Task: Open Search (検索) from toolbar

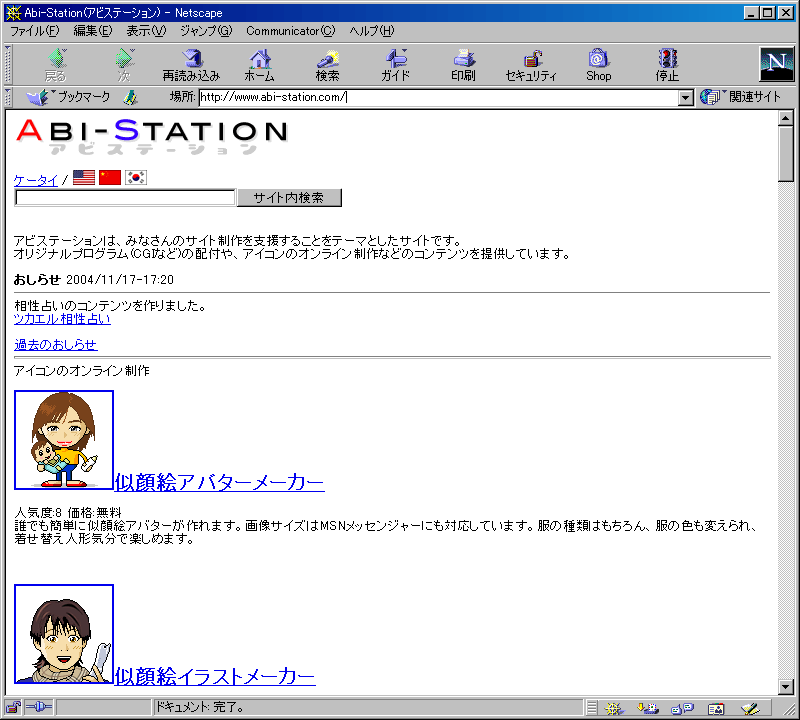Action: coord(328,65)
